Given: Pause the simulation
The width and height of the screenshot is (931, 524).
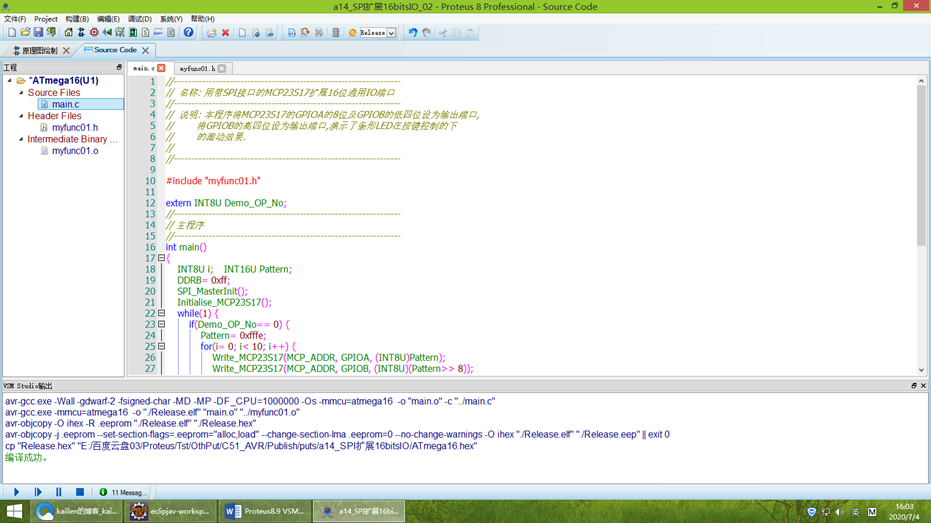Looking at the screenshot, I should pyautogui.click(x=58, y=492).
